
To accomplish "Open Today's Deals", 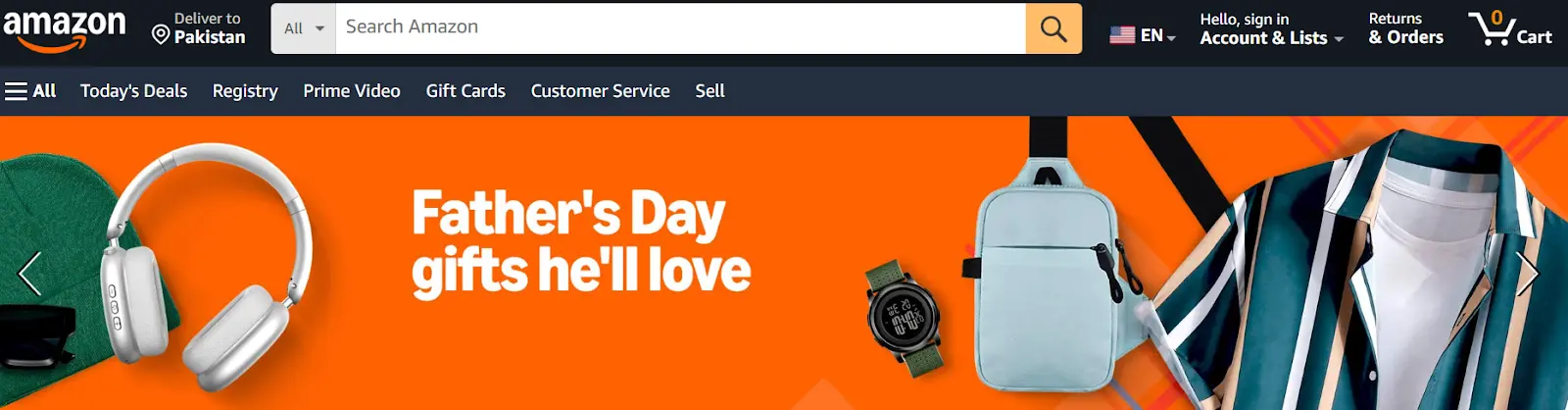I will pyautogui.click(x=133, y=91).
